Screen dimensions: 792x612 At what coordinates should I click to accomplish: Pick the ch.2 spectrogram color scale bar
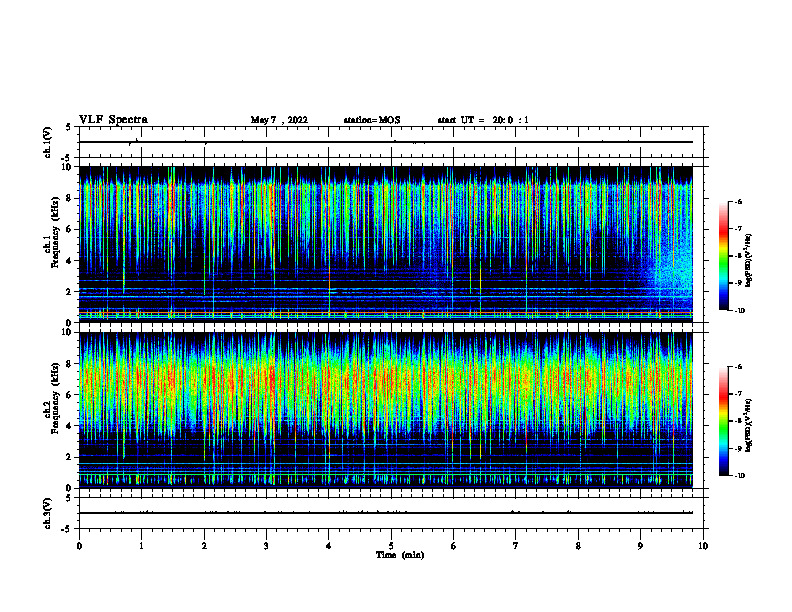coord(724,421)
